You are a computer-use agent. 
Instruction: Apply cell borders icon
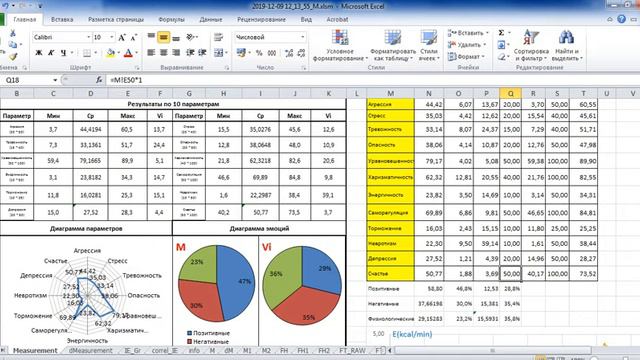(87, 53)
